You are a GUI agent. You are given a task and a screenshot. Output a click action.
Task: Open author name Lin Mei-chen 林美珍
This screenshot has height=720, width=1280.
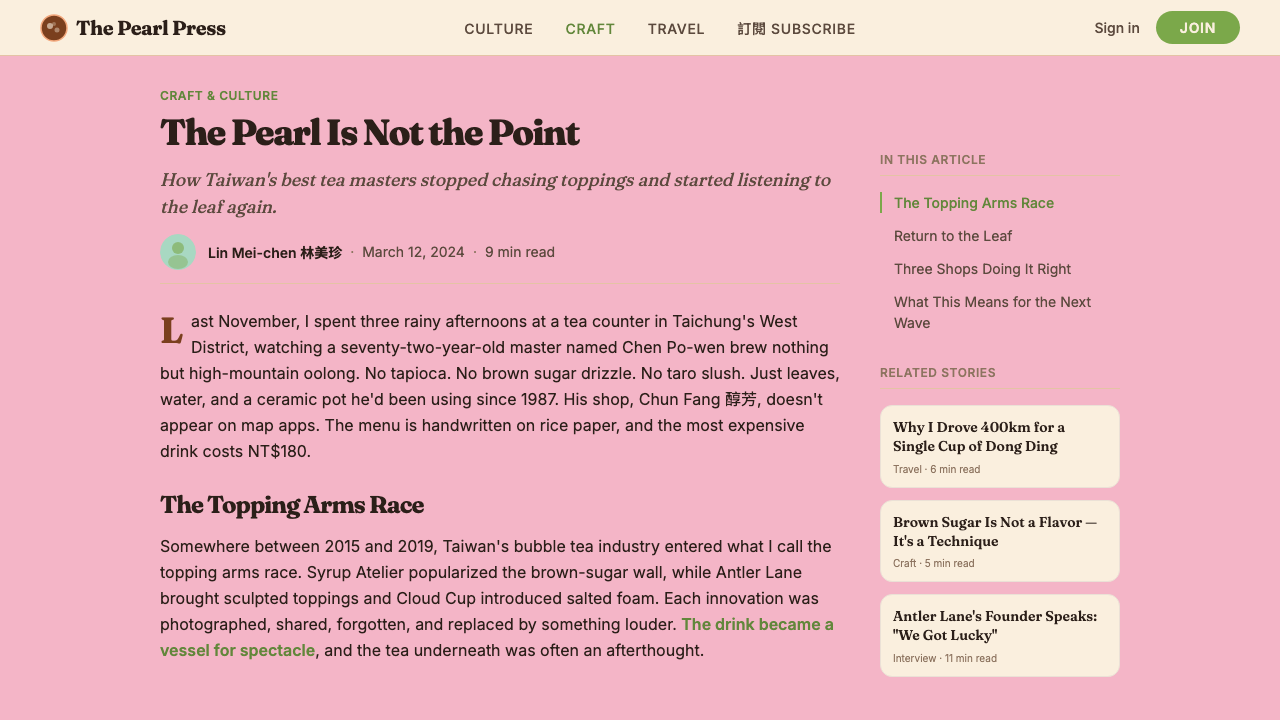pos(275,253)
